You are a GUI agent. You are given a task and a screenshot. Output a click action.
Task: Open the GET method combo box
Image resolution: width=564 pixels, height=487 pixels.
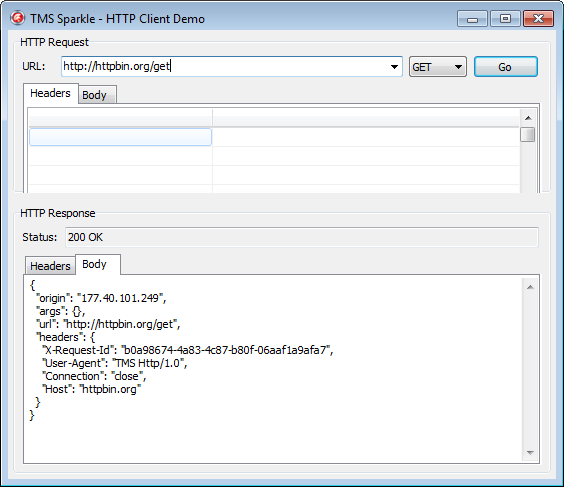click(x=437, y=67)
